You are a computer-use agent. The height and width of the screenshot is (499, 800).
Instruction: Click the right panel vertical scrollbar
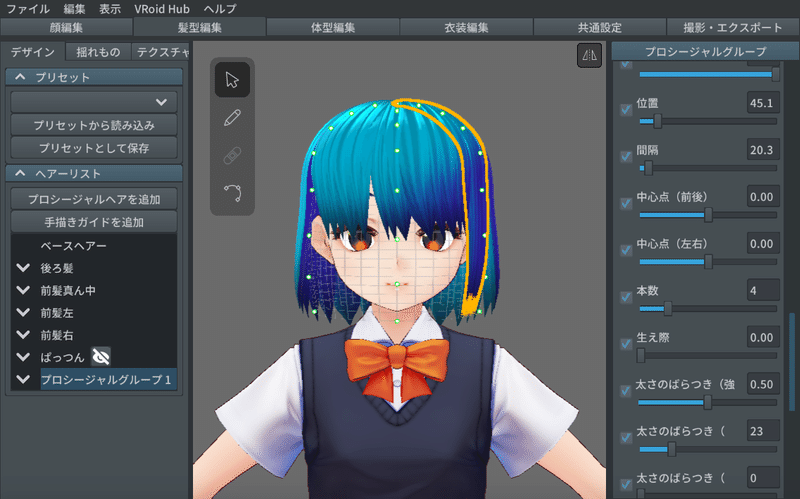tap(792, 362)
